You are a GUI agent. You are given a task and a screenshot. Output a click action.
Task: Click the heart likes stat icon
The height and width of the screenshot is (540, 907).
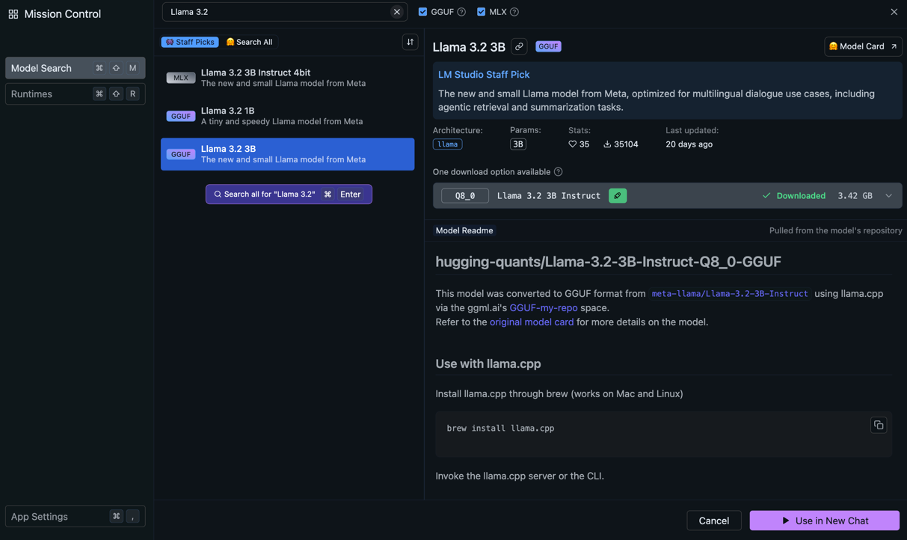[x=572, y=145]
